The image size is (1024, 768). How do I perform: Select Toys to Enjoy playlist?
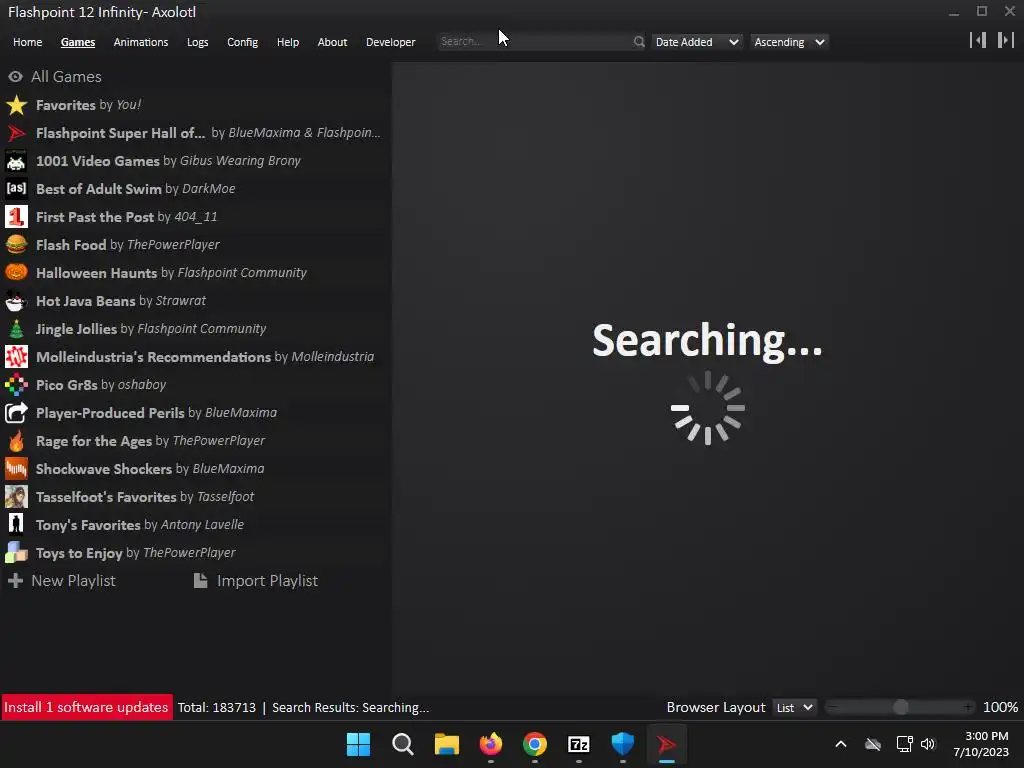tap(196, 553)
